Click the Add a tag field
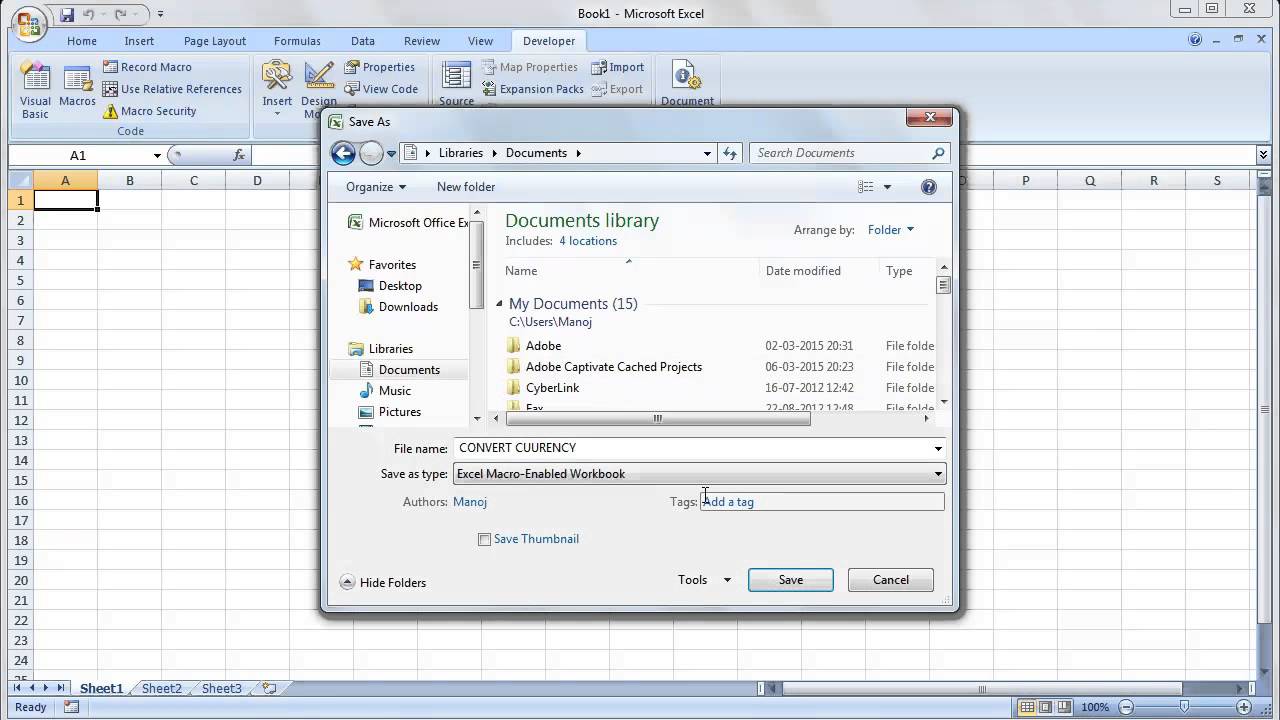 click(822, 502)
